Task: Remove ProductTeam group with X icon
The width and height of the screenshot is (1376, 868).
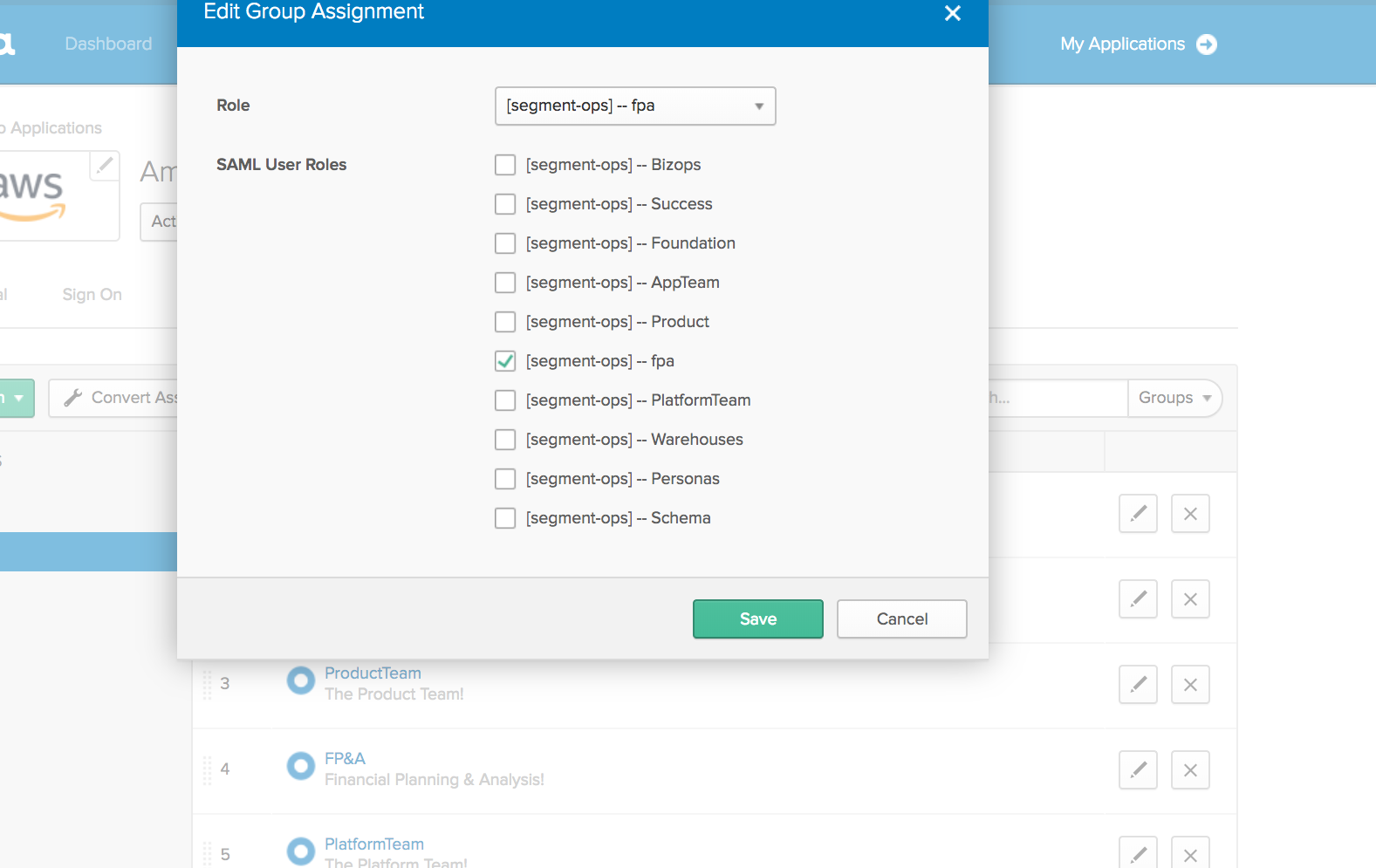Action: (x=1189, y=685)
